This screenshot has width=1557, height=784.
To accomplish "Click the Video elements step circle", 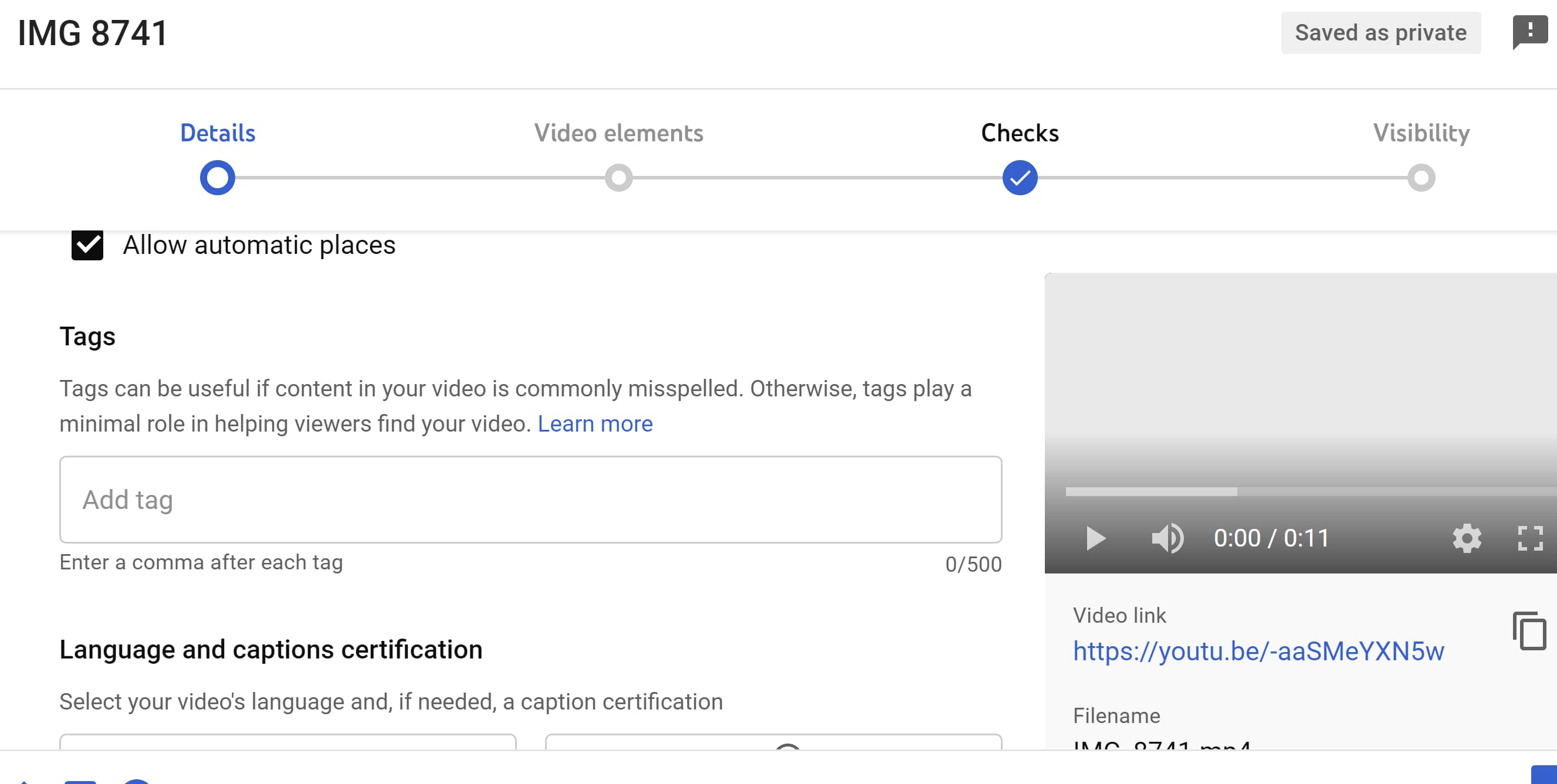I will point(618,178).
